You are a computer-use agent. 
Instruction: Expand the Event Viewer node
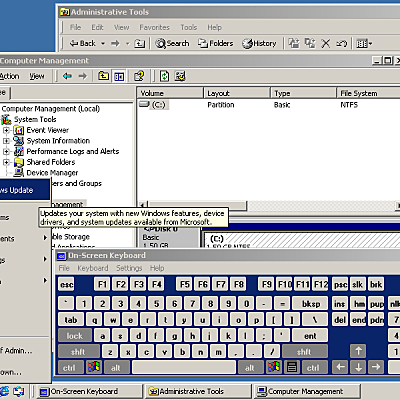click(x=6, y=130)
